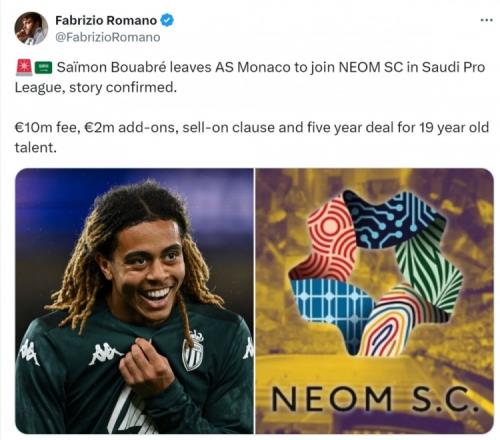The width and height of the screenshot is (500, 440).
Task: Click the Saudi Arabia flag emoji
Action: click(x=43, y=68)
